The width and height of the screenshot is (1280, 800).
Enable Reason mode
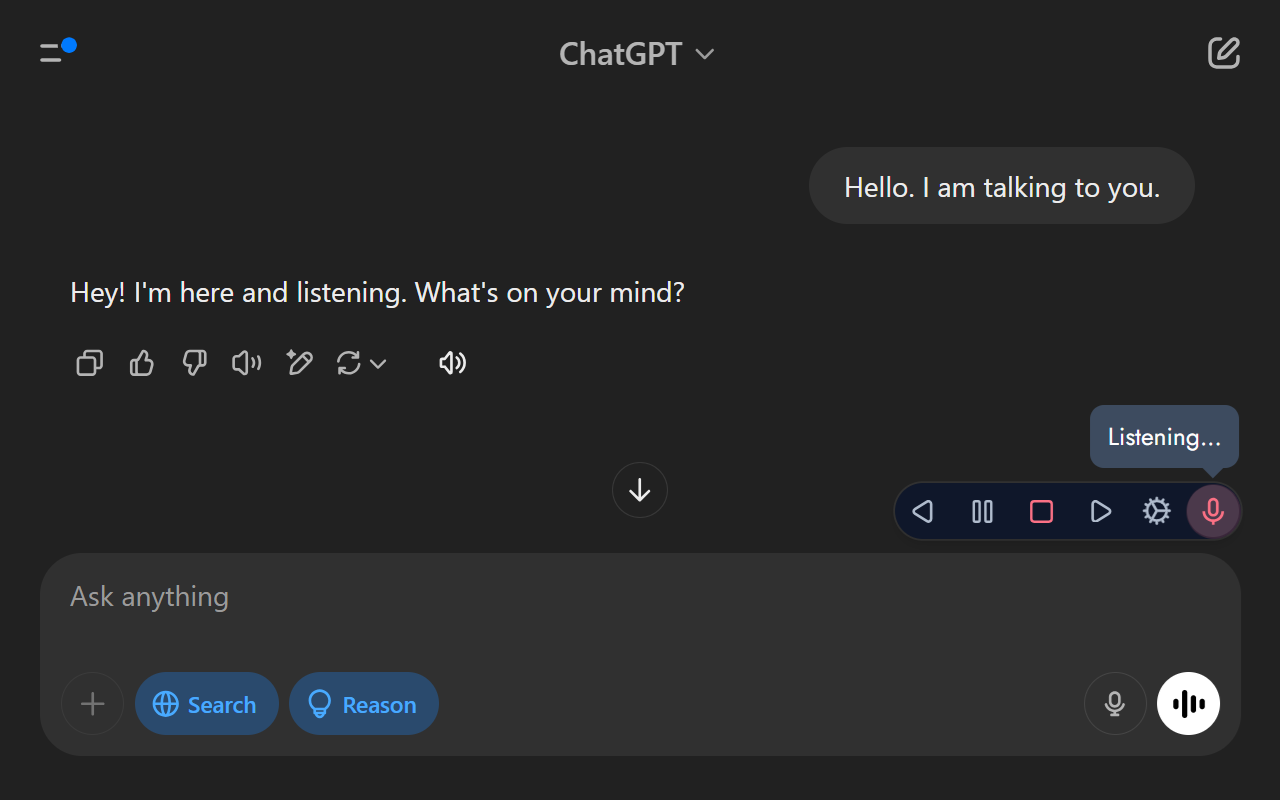(364, 703)
